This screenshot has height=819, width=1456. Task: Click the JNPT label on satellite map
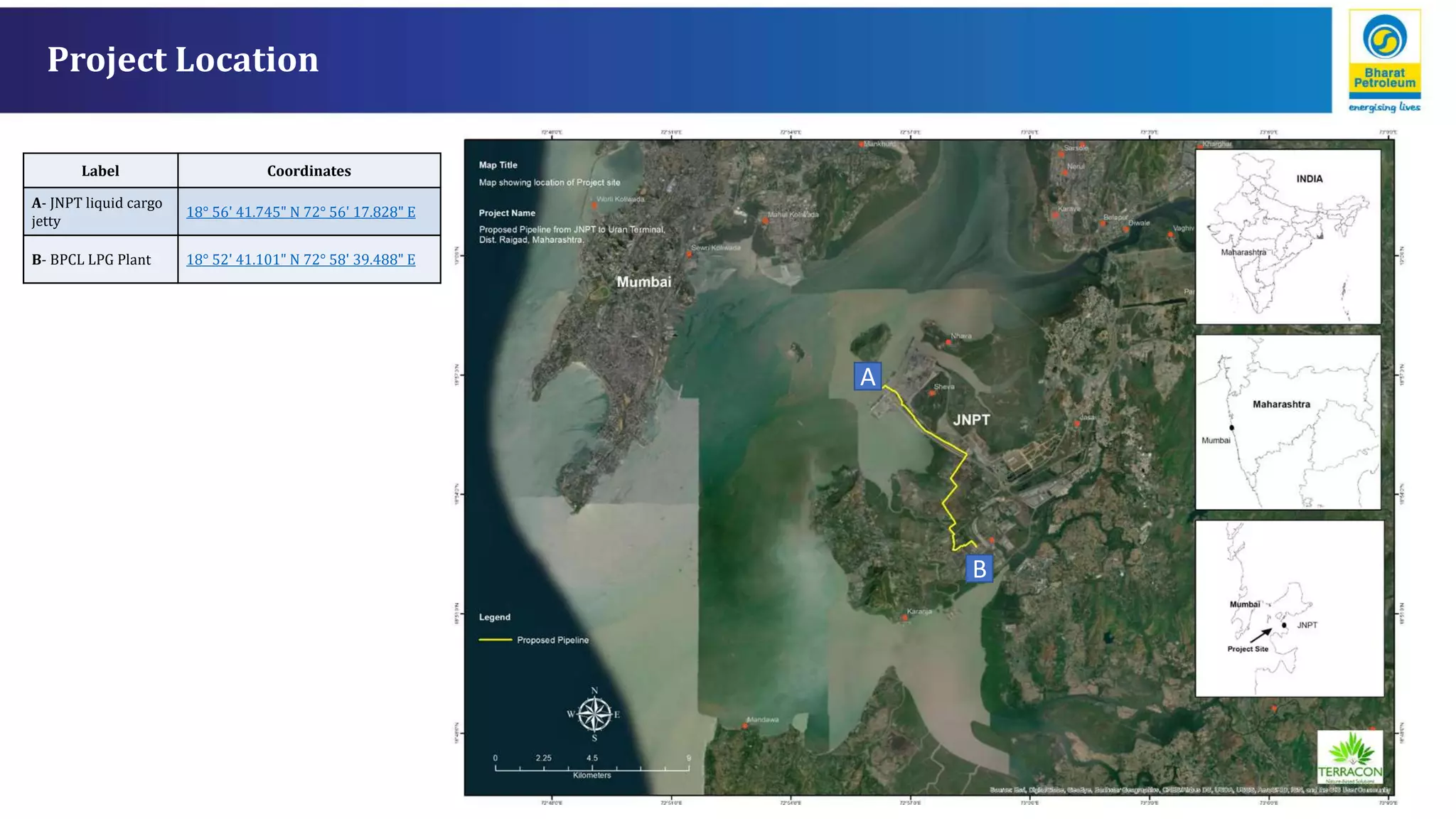[x=971, y=420]
